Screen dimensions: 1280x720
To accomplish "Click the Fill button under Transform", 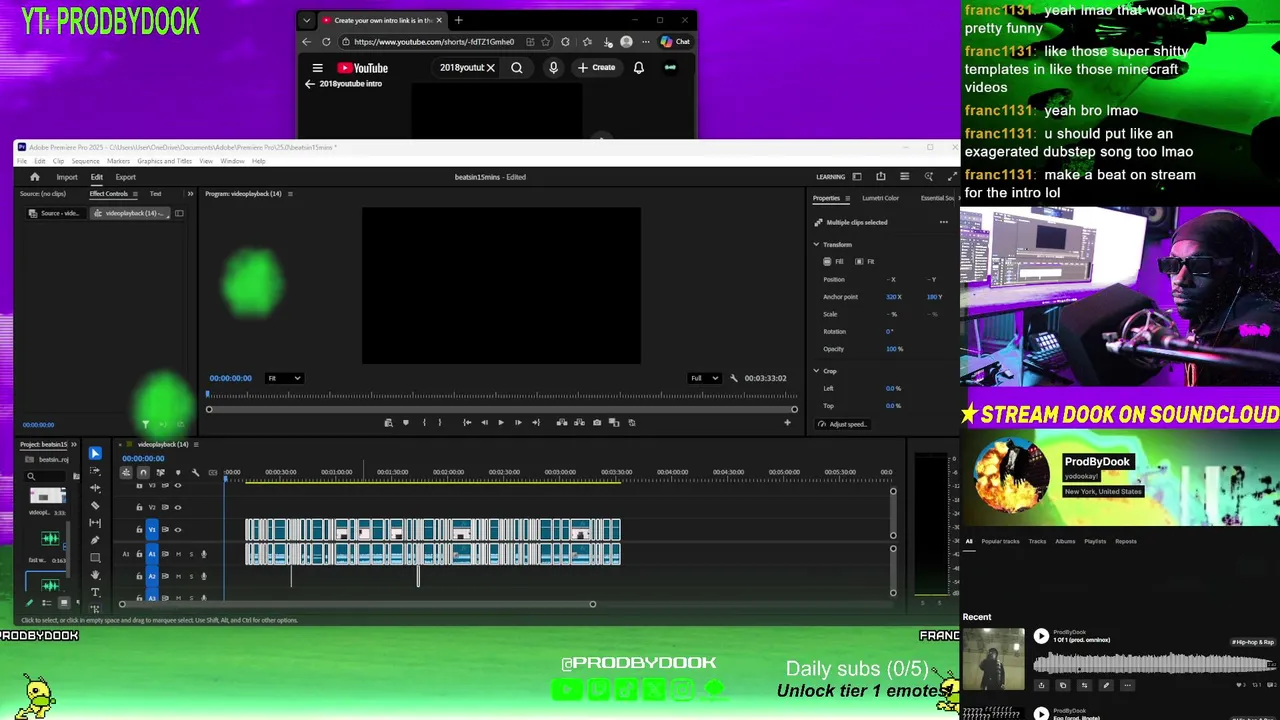I will [x=834, y=262].
